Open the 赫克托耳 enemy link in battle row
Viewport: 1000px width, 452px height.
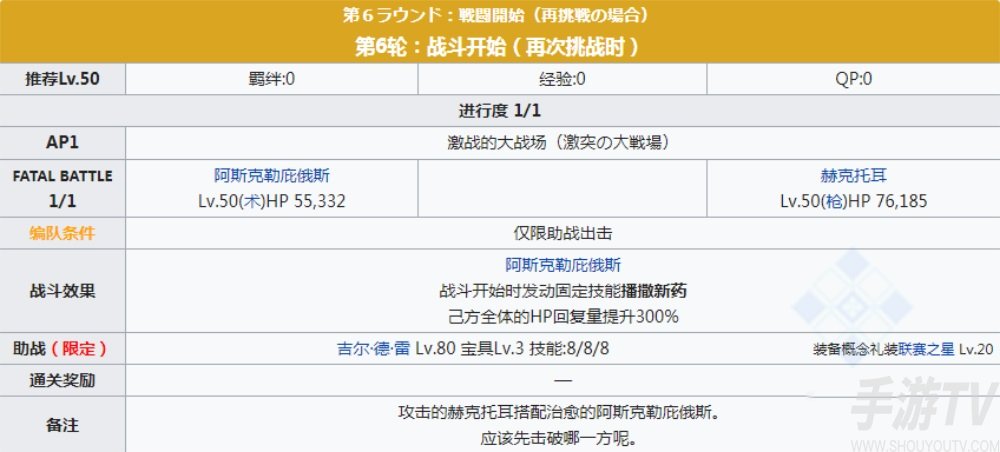(x=853, y=176)
